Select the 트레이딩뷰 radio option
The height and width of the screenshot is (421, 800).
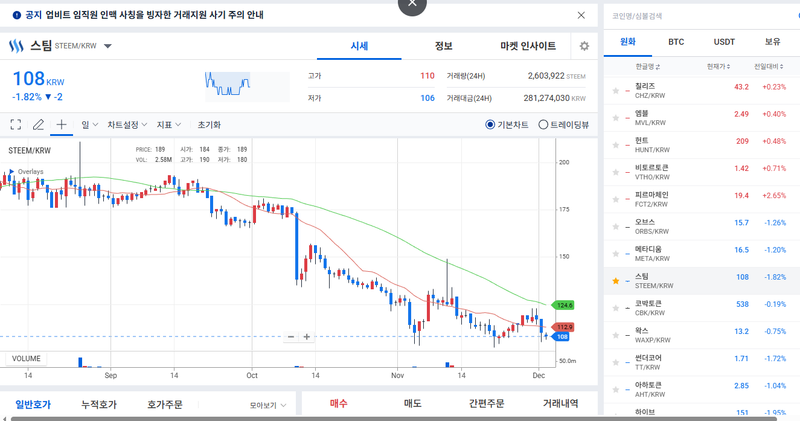pyautogui.click(x=543, y=125)
